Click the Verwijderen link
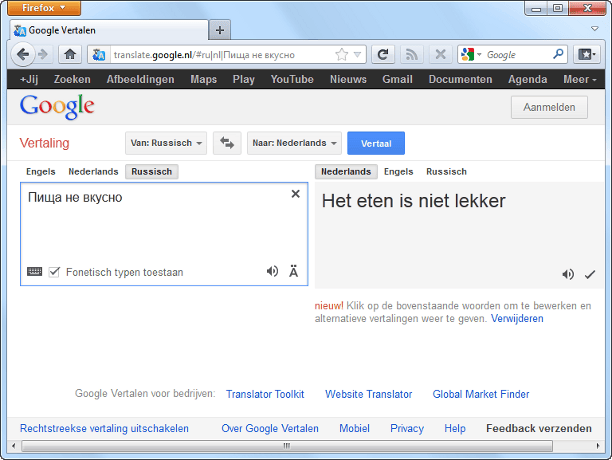 [x=517, y=318]
